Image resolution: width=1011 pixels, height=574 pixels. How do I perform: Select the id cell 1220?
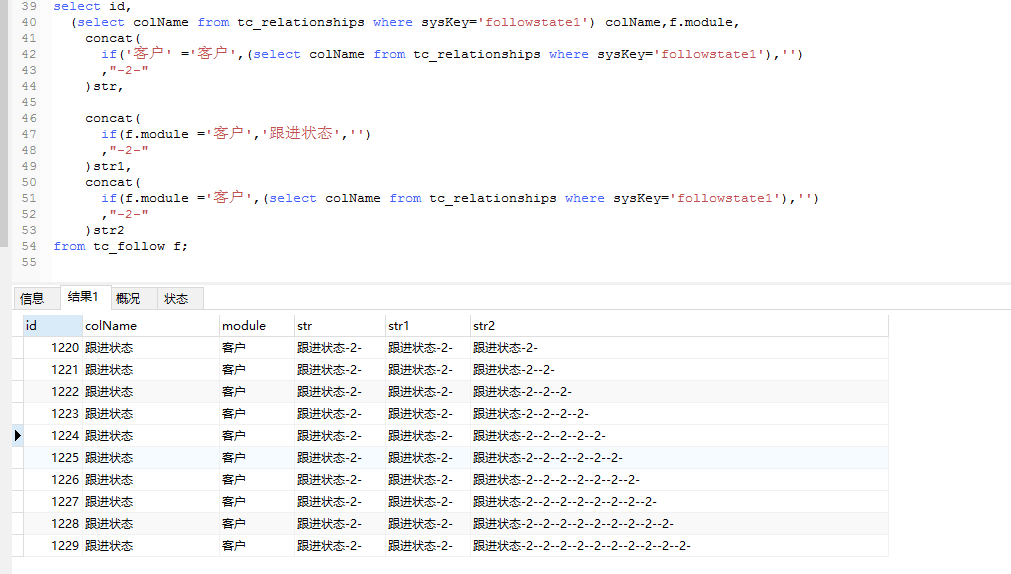point(53,348)
